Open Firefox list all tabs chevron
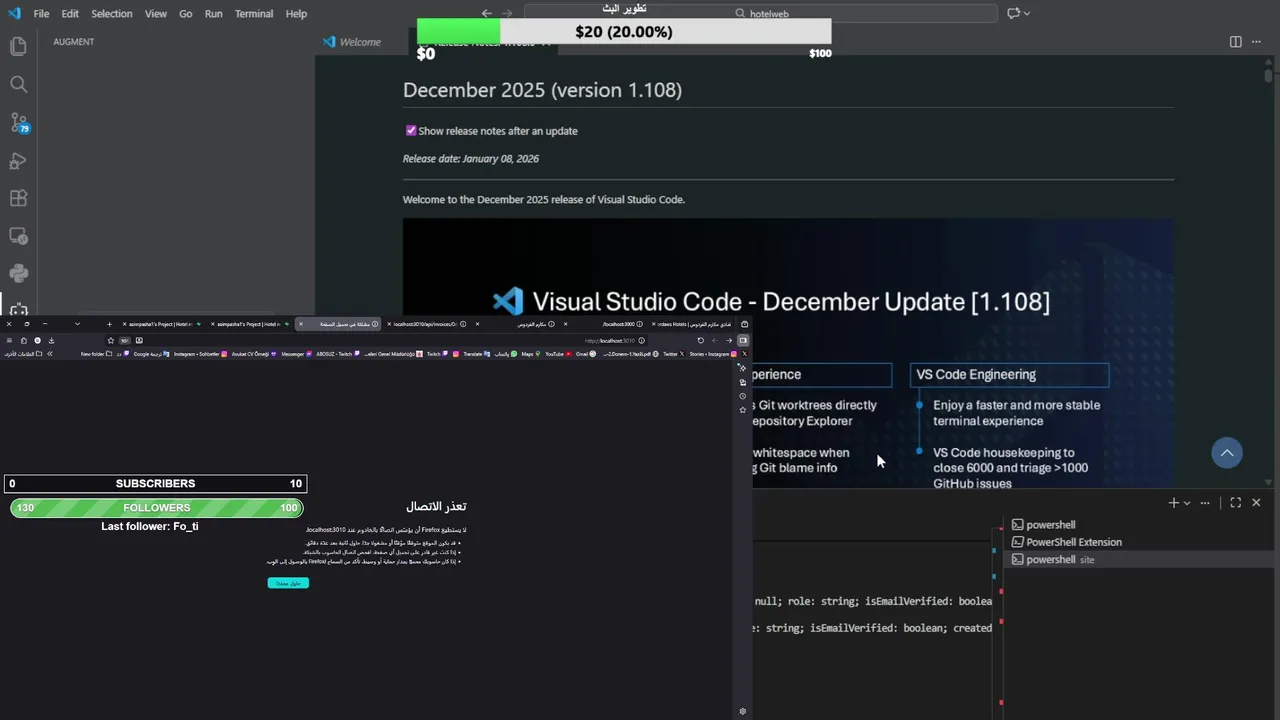1280x720 pixels. tap(77, 324)
